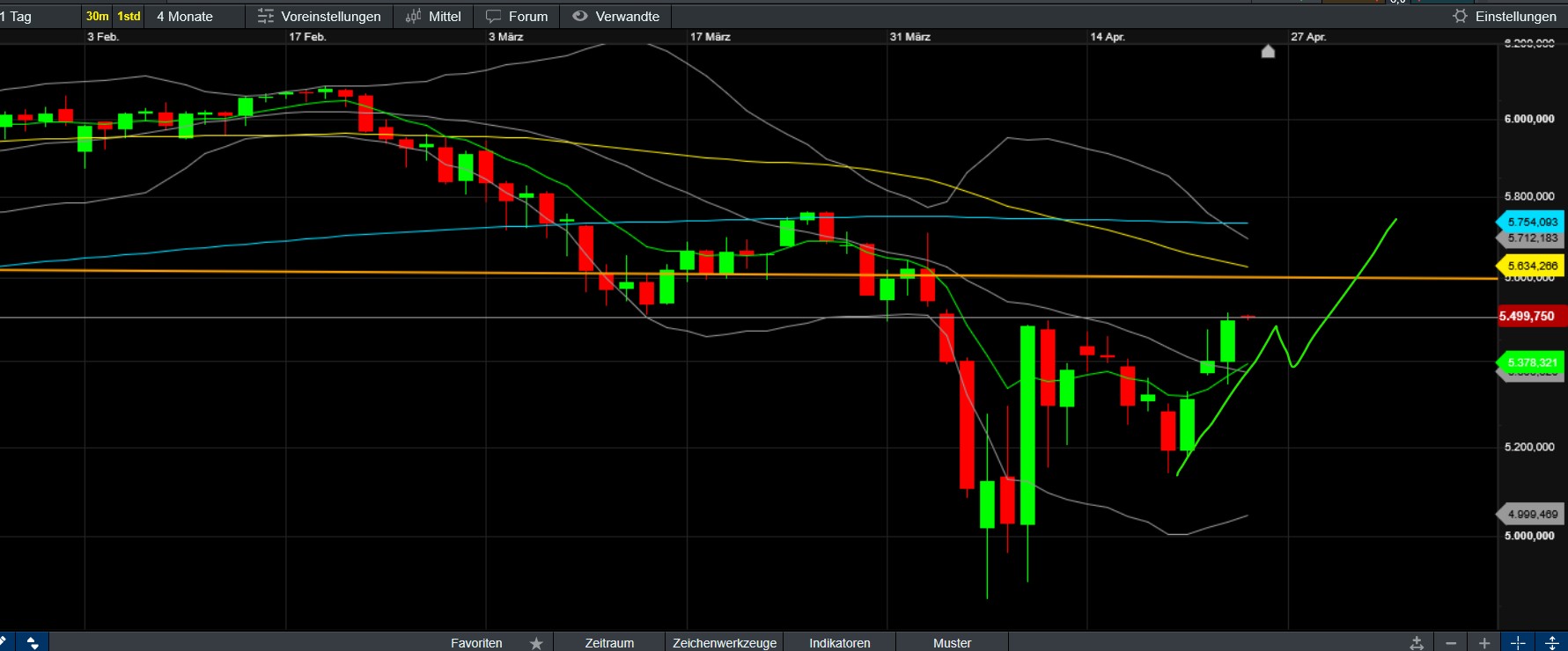
Task: Click the red 5.499,750 current price label
Action: click(1531, 316)
